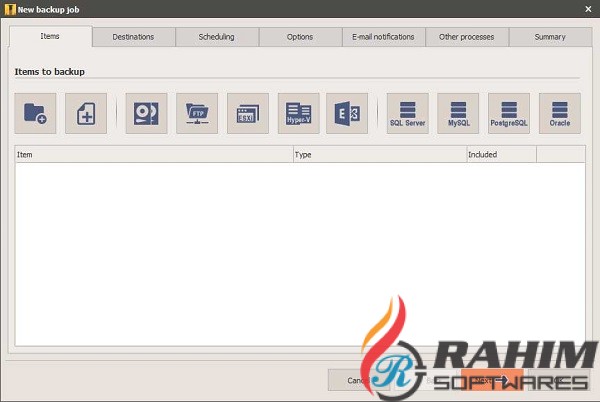The width and height of the screenshot is (600, 402).
Task: Click the Hyper-V backup icon
Action: [298, 113]
